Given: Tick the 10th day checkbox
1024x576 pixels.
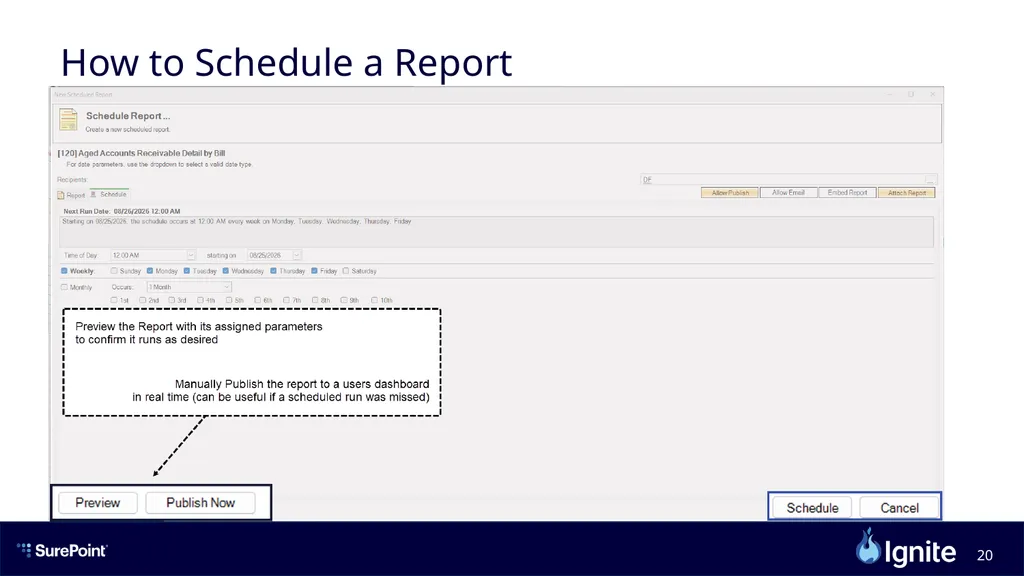Looking at the screenshot, I should [x=374, y=300].
